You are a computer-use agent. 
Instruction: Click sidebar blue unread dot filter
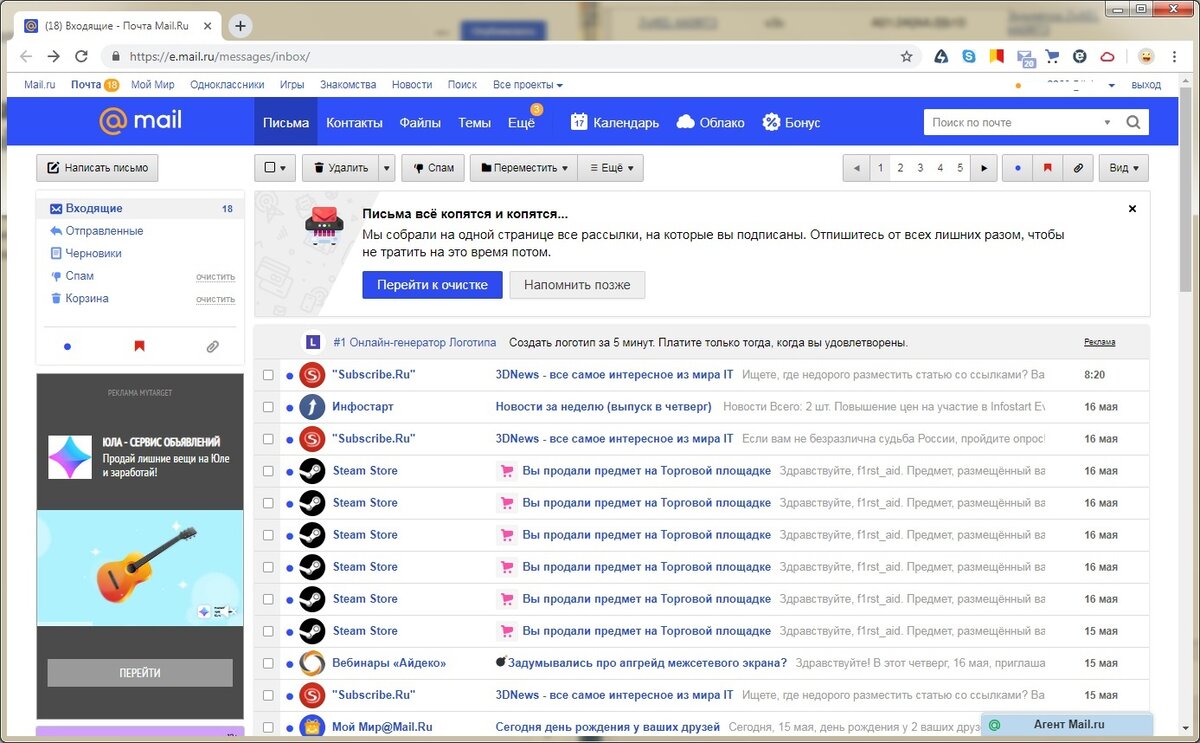click(x=67, y=346)
